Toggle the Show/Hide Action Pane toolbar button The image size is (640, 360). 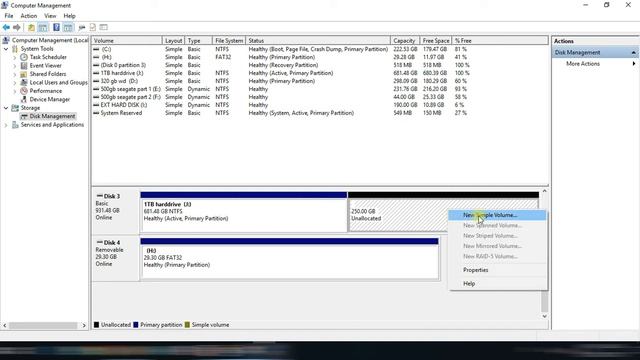coord(68,27)
